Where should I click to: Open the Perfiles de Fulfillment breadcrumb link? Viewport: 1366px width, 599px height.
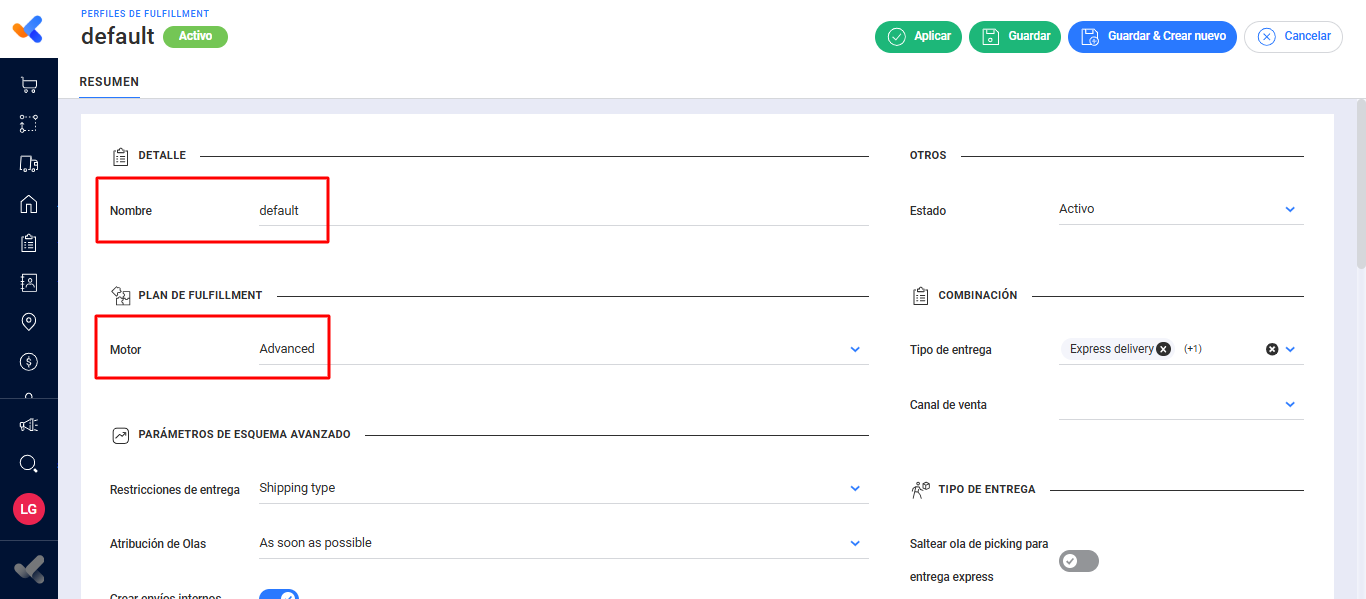(145, 12)
